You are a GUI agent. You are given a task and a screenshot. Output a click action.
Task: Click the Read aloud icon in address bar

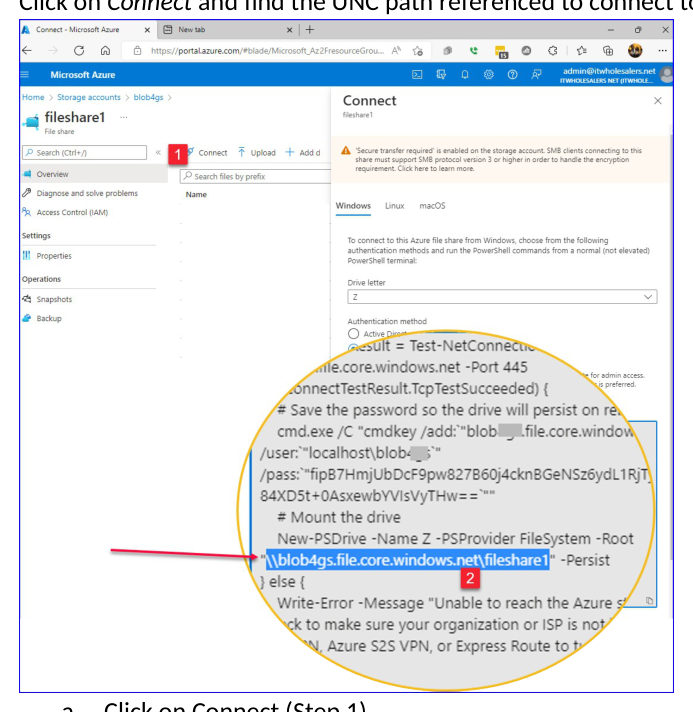point(396,50)
